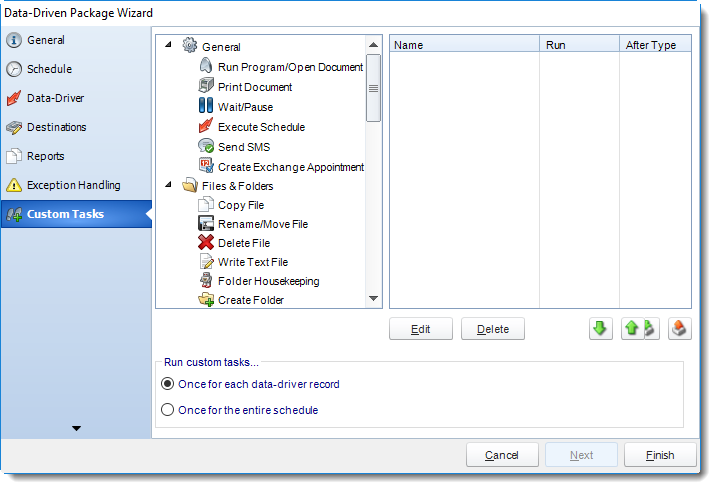Viewport: 716px width, 489px height.
Task: Click the Edit button
Action: (x=421, y=329)
